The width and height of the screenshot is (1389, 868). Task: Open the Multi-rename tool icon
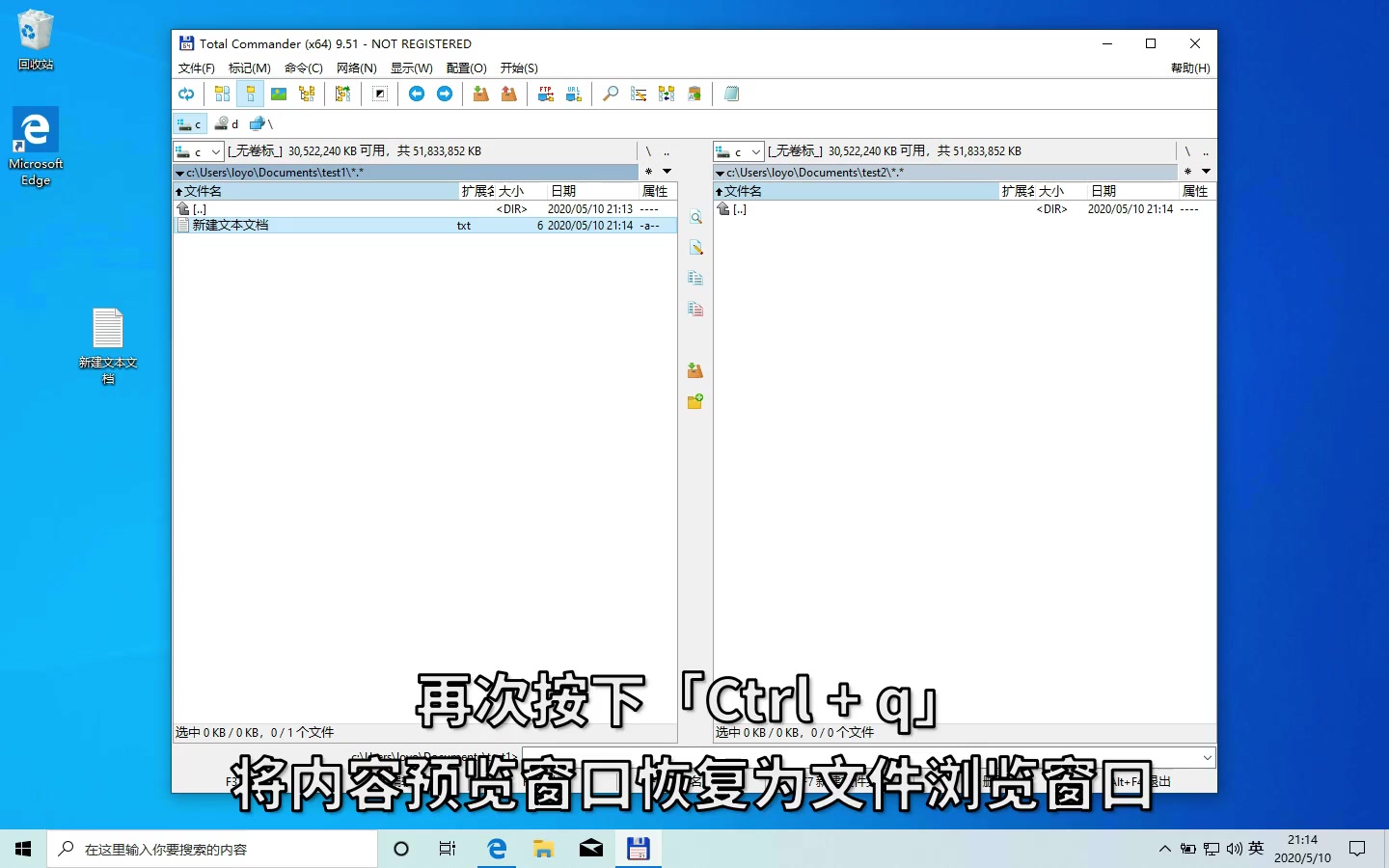click(x=639, y=94)
